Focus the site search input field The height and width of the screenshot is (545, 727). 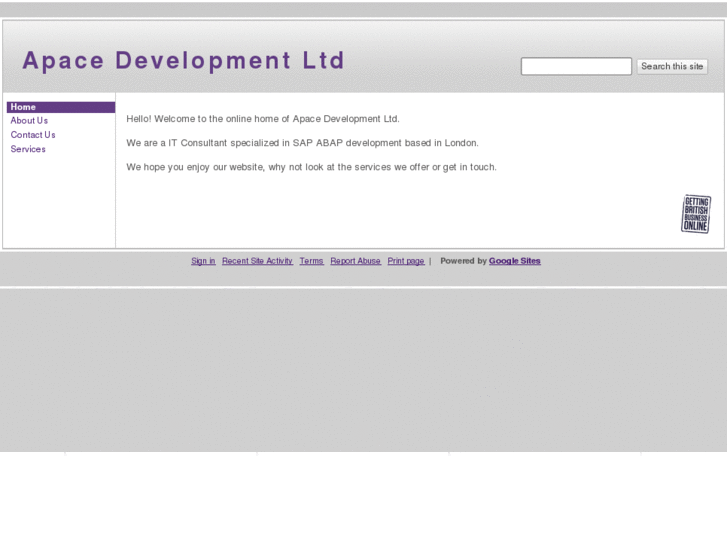[x=576, y=66]
